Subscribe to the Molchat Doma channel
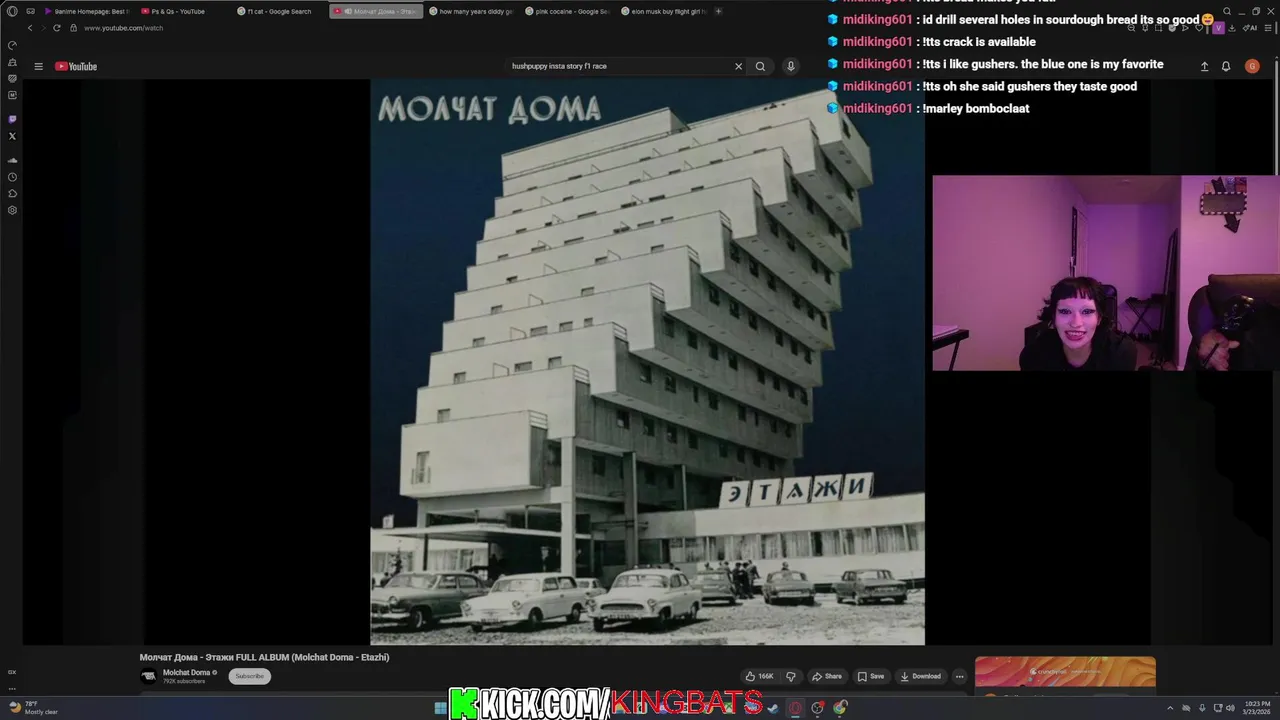 [x=250, y=676]
